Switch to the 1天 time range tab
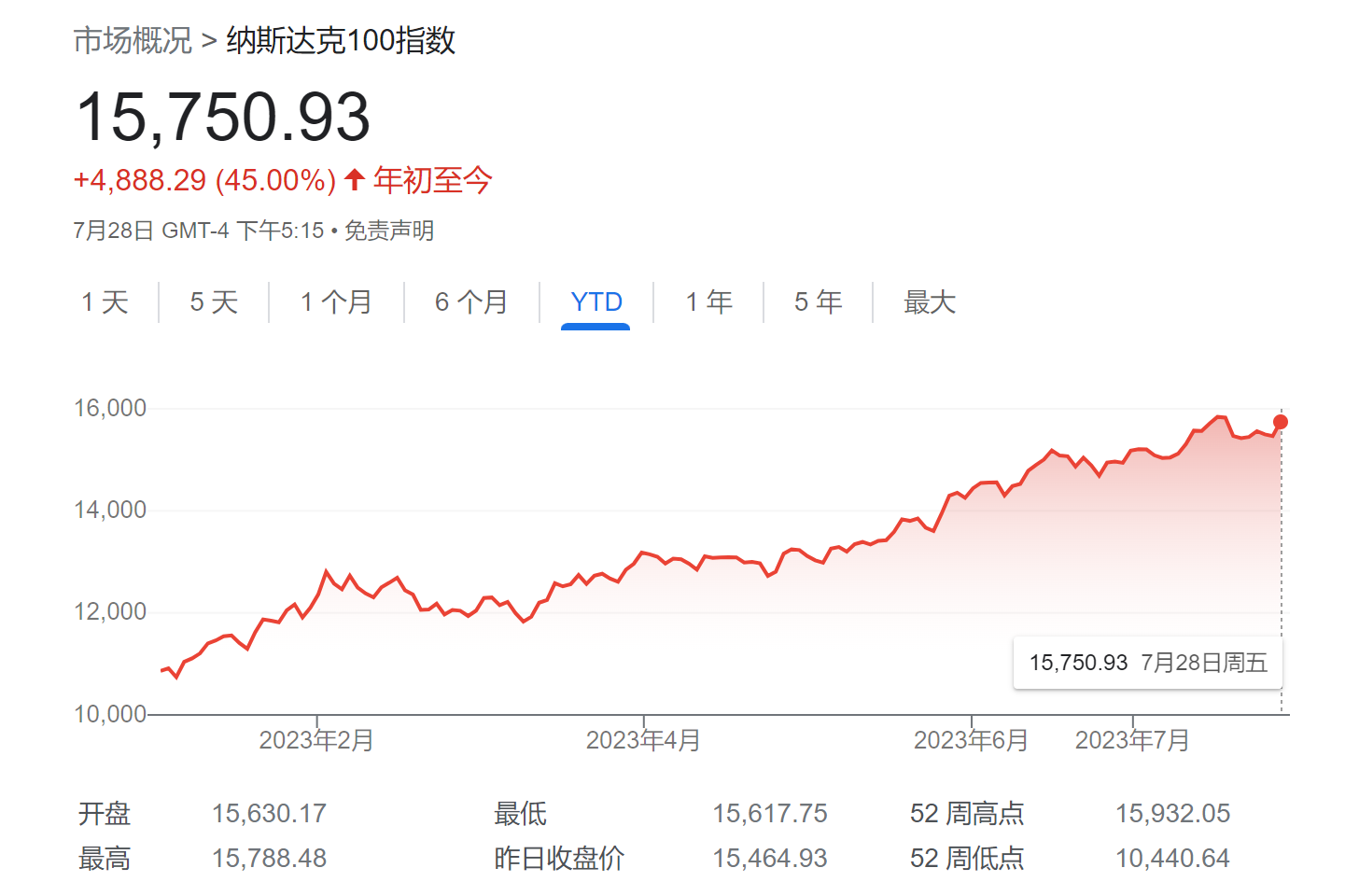This screenshot has height=896, width=1359. pyautogui.click(x=105, y=301)
